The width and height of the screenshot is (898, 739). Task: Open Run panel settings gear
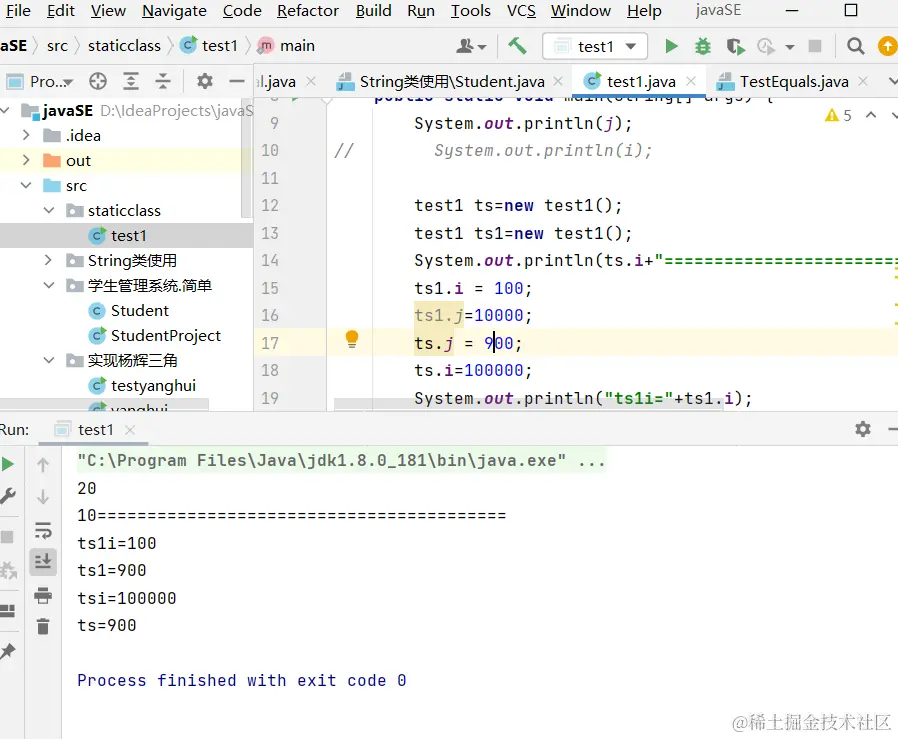pyautogui.click(x=862, y=429)
